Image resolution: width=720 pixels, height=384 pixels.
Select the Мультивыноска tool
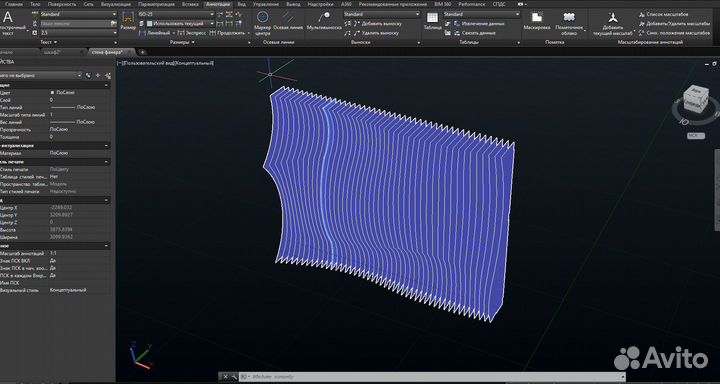[x=325, y=21]
